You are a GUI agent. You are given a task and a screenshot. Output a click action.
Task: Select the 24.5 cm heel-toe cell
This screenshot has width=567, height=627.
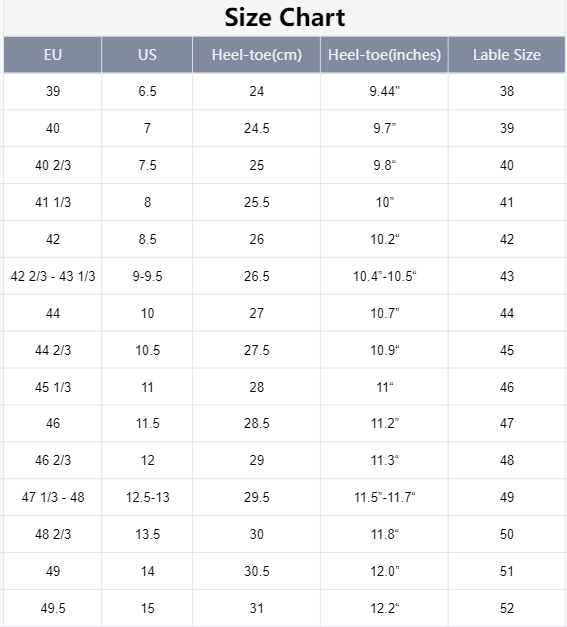(x=256, y=128)
